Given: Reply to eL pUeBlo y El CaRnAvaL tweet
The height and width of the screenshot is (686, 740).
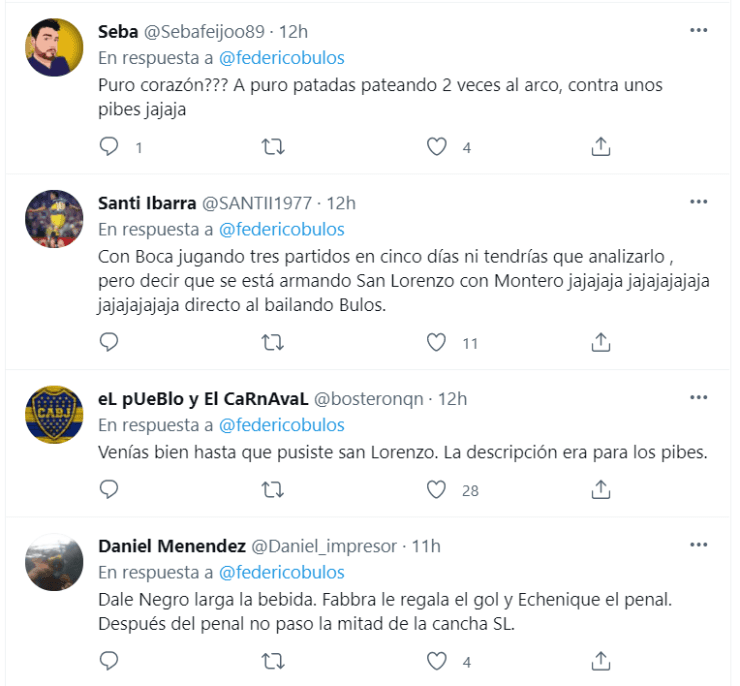Looking at the screenshot, I should coord(110,489).
